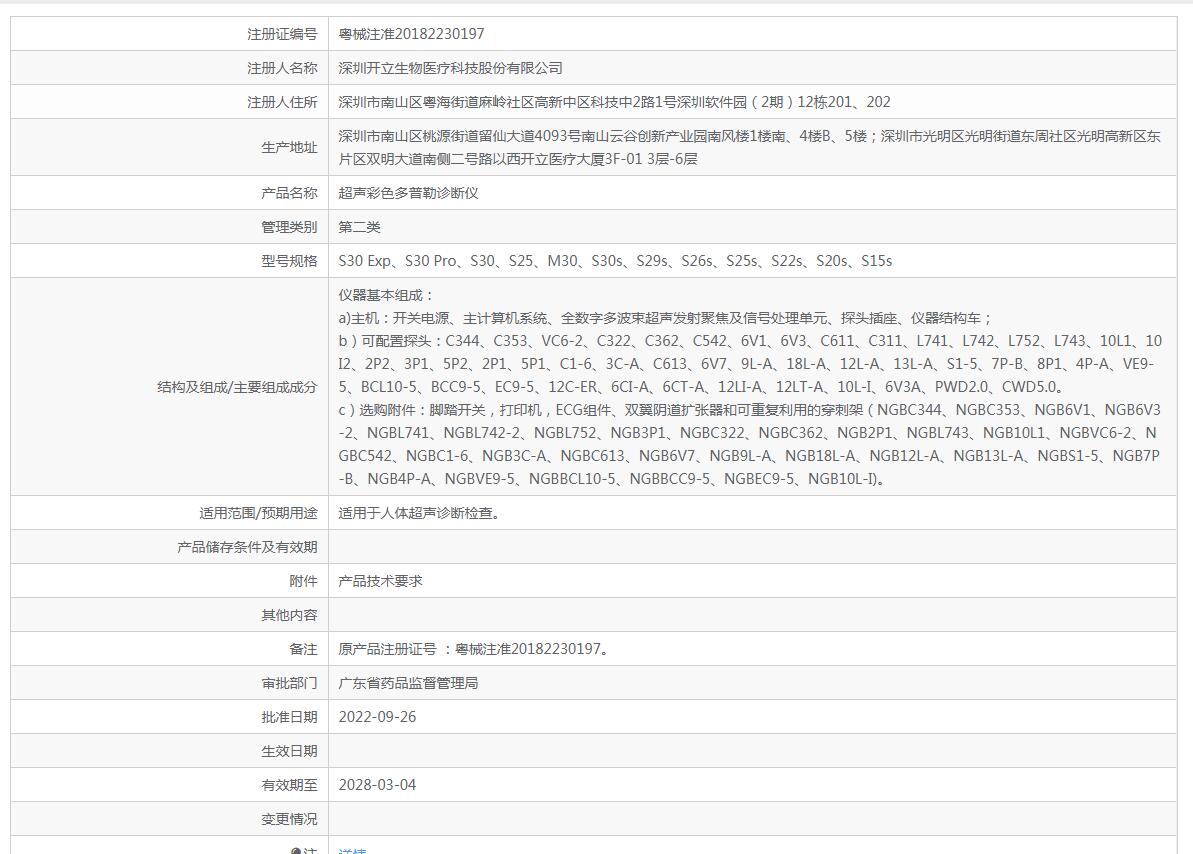Select the a)主机 component line
The width and height of the screenshot is (1193, 854).
point(665,318)
